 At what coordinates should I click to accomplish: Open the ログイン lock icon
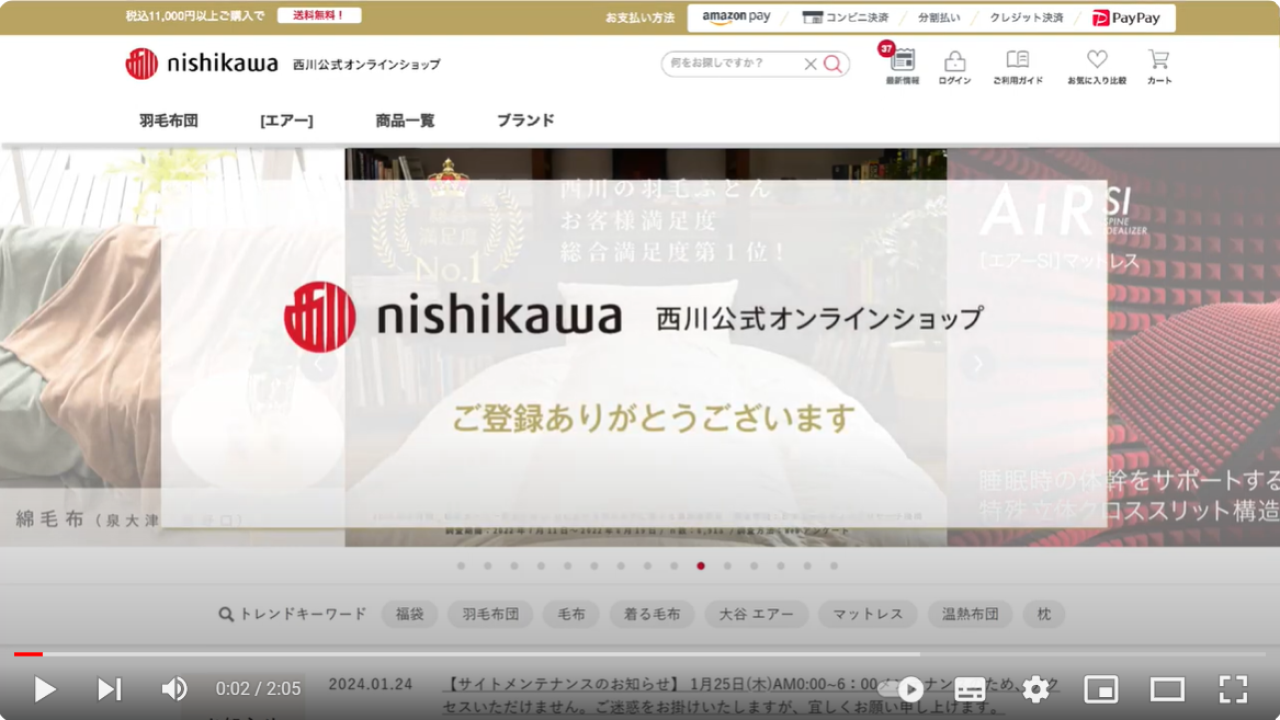coord(955,67)
